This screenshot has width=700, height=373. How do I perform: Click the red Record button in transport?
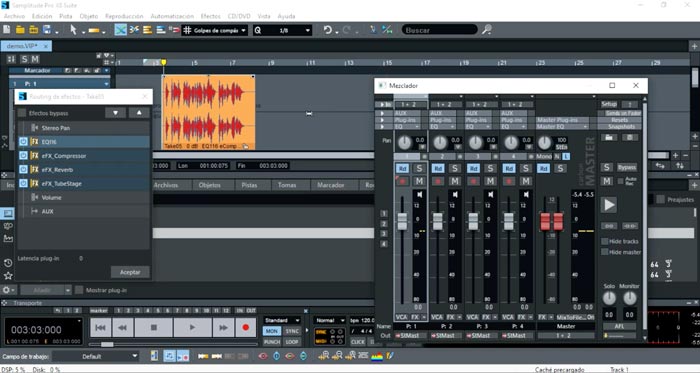pyautogui.click(x=245, y=327)
